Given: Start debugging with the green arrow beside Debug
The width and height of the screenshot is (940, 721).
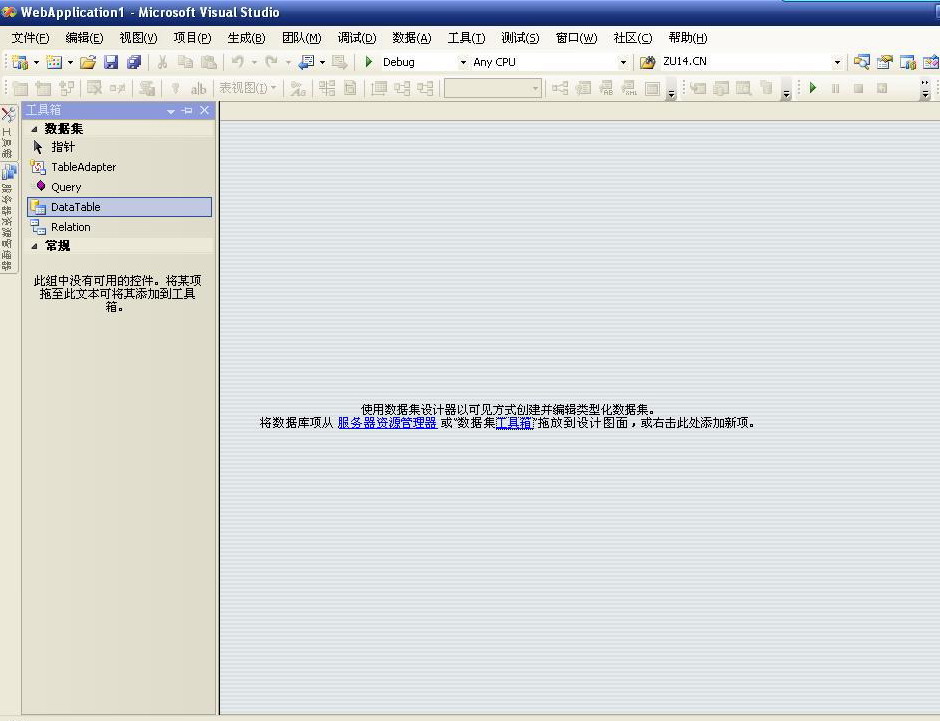Looking at the screenshot, I should [x=369, y=62].
